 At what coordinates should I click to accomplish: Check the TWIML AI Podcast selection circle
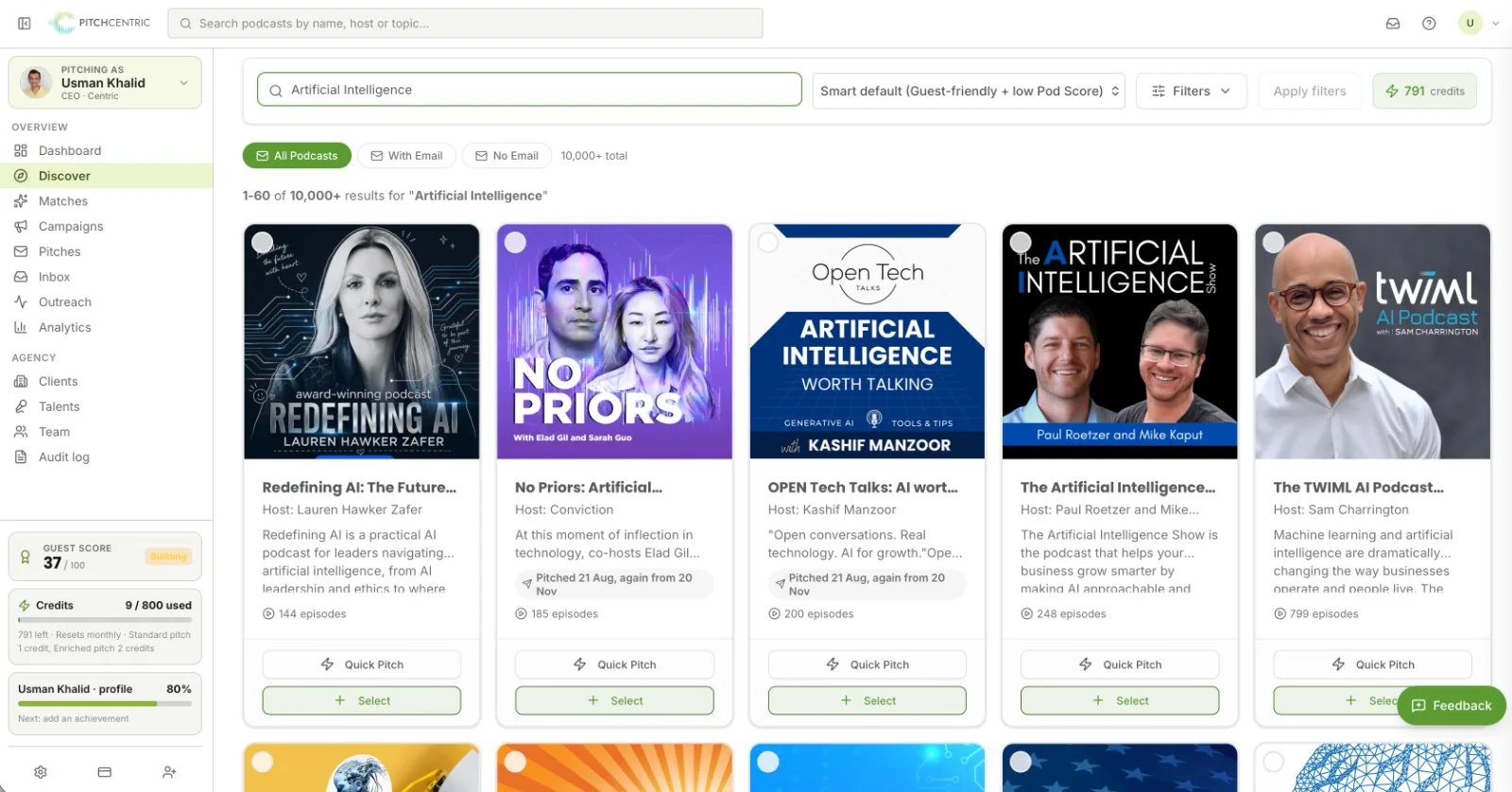point(1274,242)
